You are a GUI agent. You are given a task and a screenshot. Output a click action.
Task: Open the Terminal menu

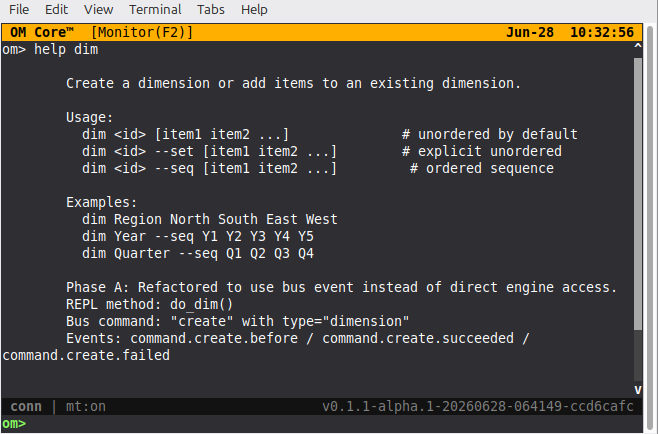click(x=155, y=9)
